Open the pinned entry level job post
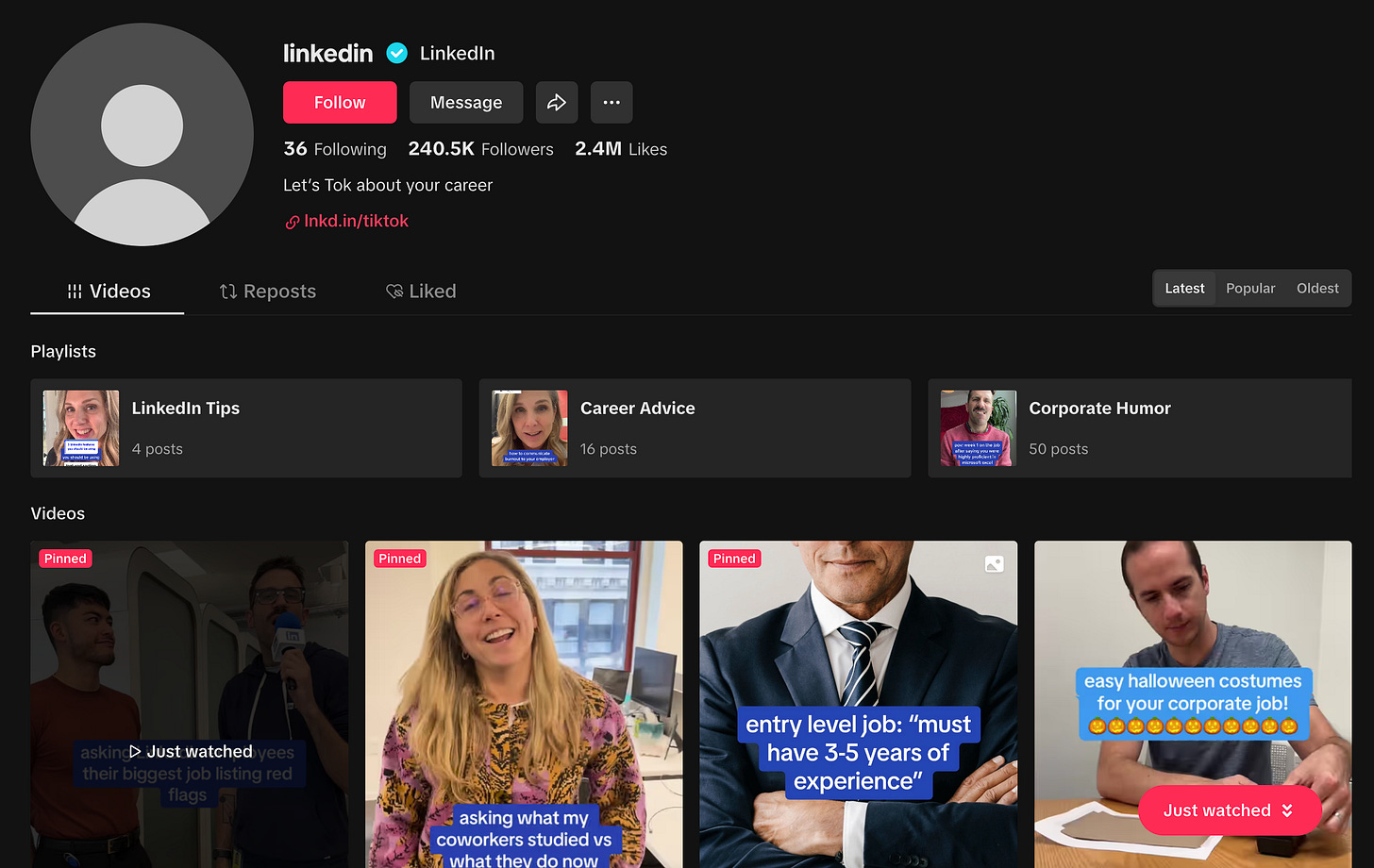Viewport: 1374px width, 868px height. pos(859,704)
